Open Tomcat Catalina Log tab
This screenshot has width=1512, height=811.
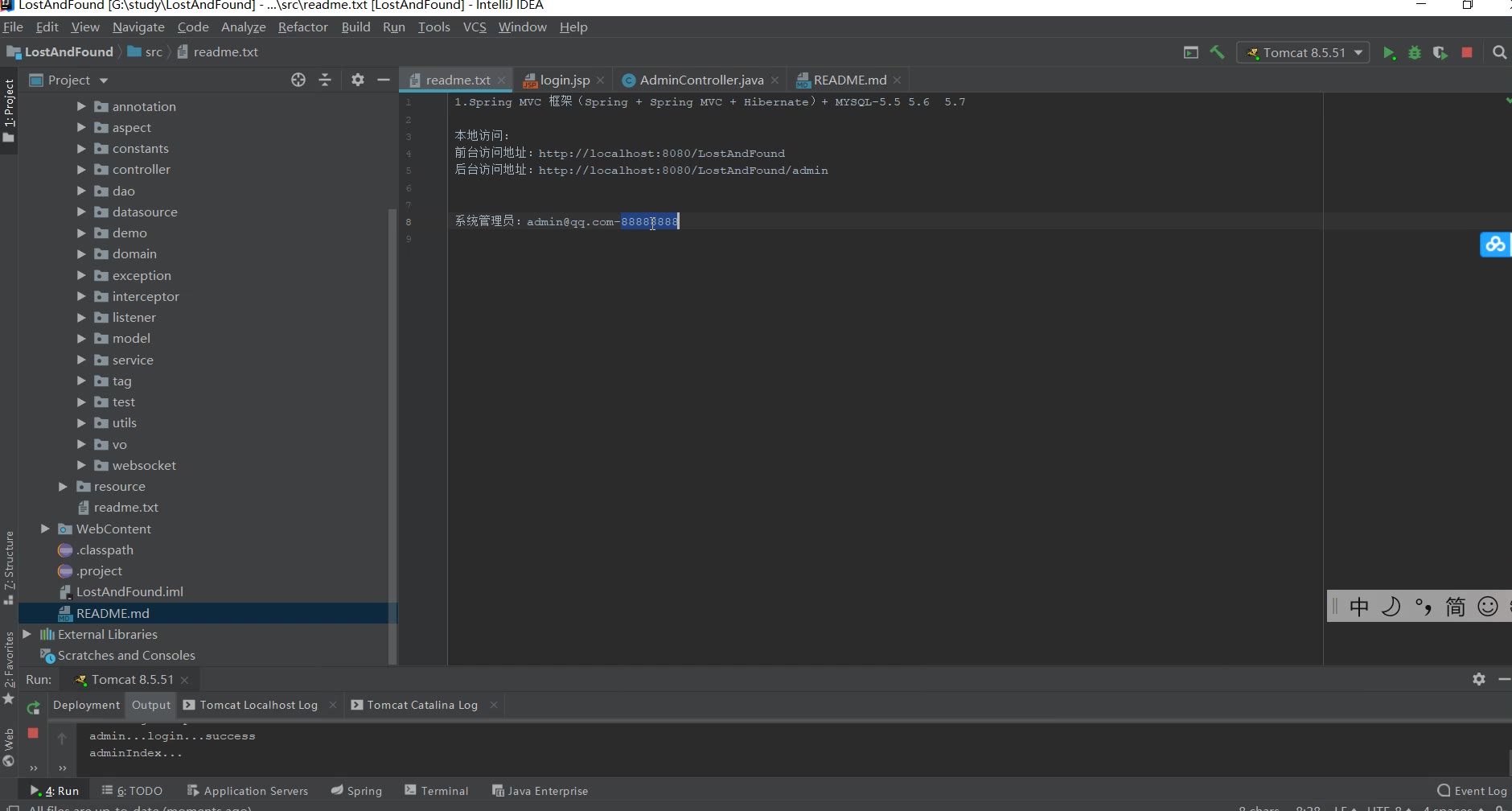click(x=422, y=705)
